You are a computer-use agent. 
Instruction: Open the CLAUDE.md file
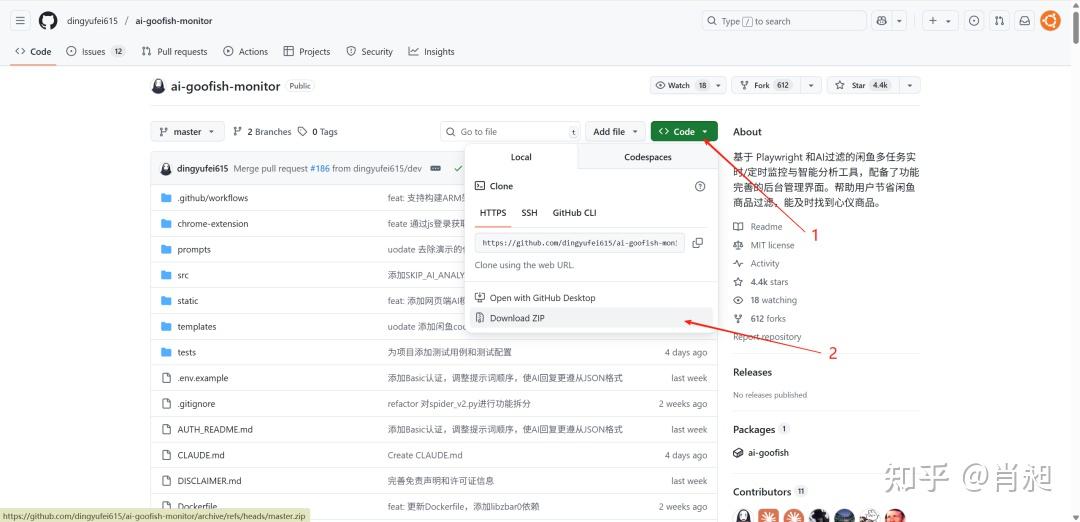(200, 455)
